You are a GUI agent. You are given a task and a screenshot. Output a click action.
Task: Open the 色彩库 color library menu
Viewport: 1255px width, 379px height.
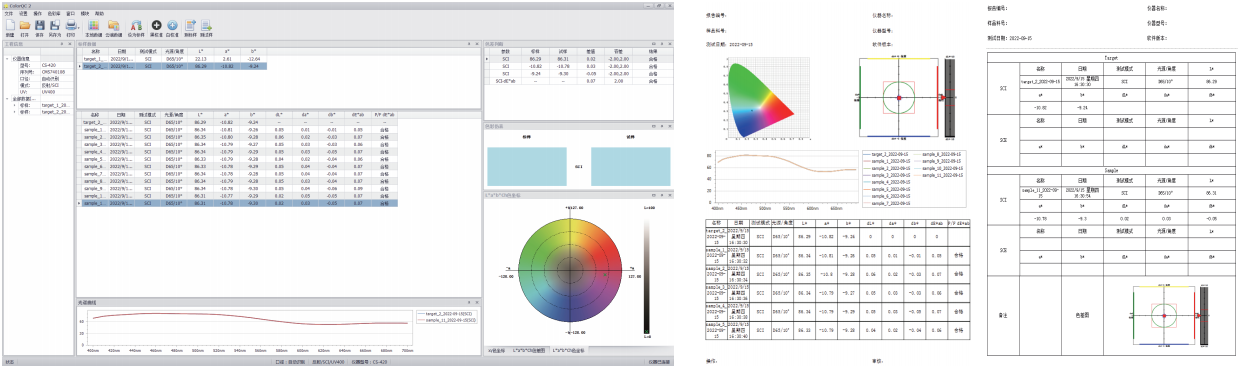(54, 13)
